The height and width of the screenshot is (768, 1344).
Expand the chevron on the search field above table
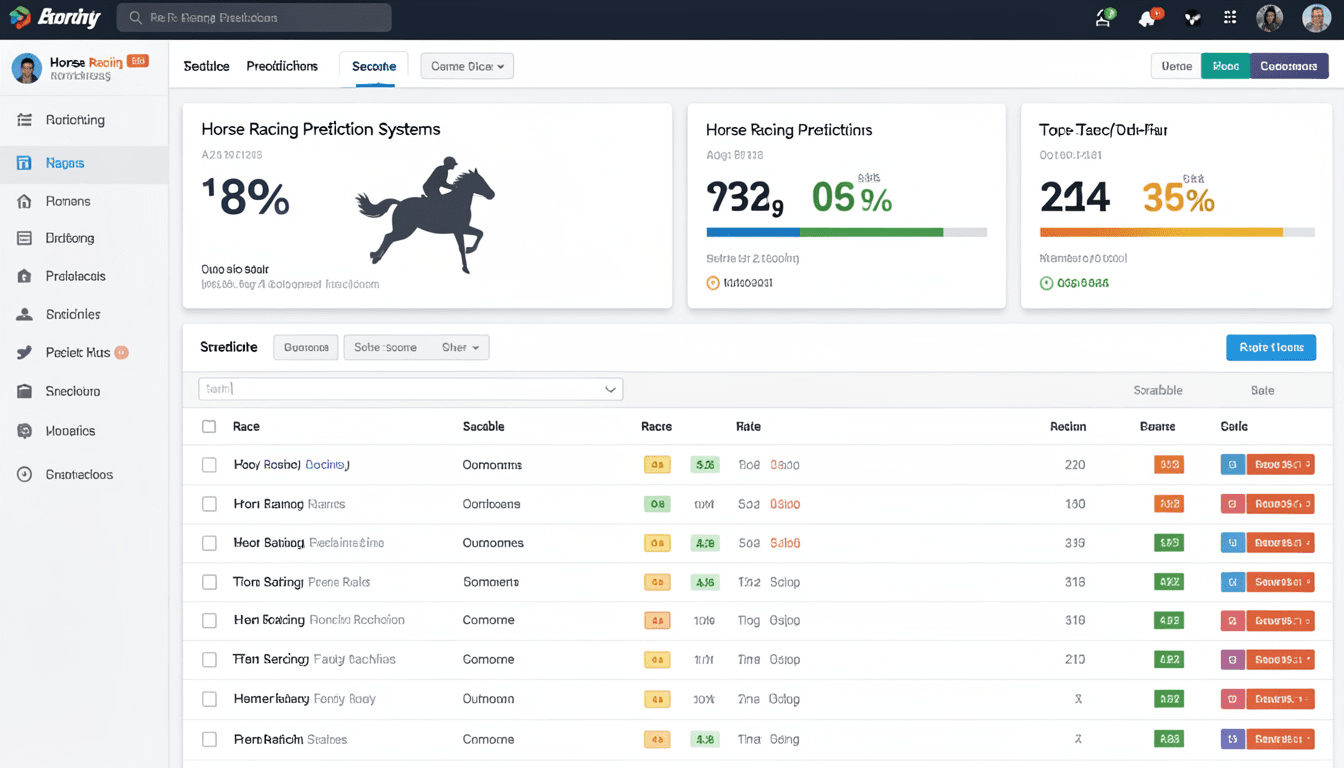610,389
